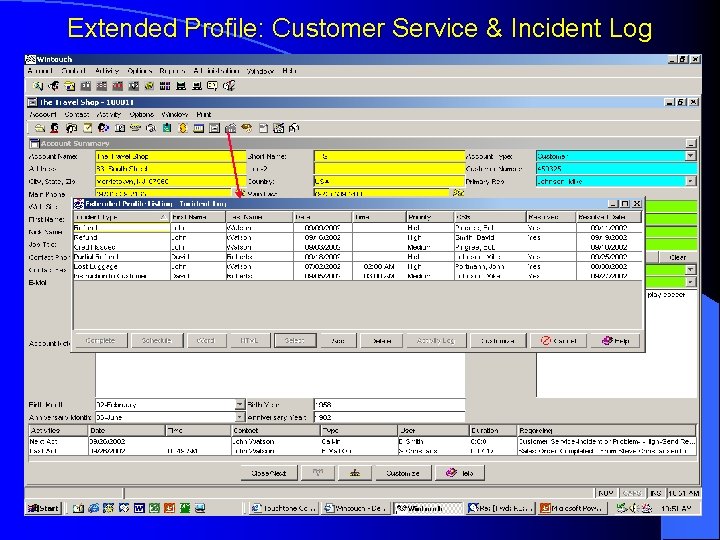
Task: Click the last icon in Travel Shop toolbar
Action: (x=294, y=129)
